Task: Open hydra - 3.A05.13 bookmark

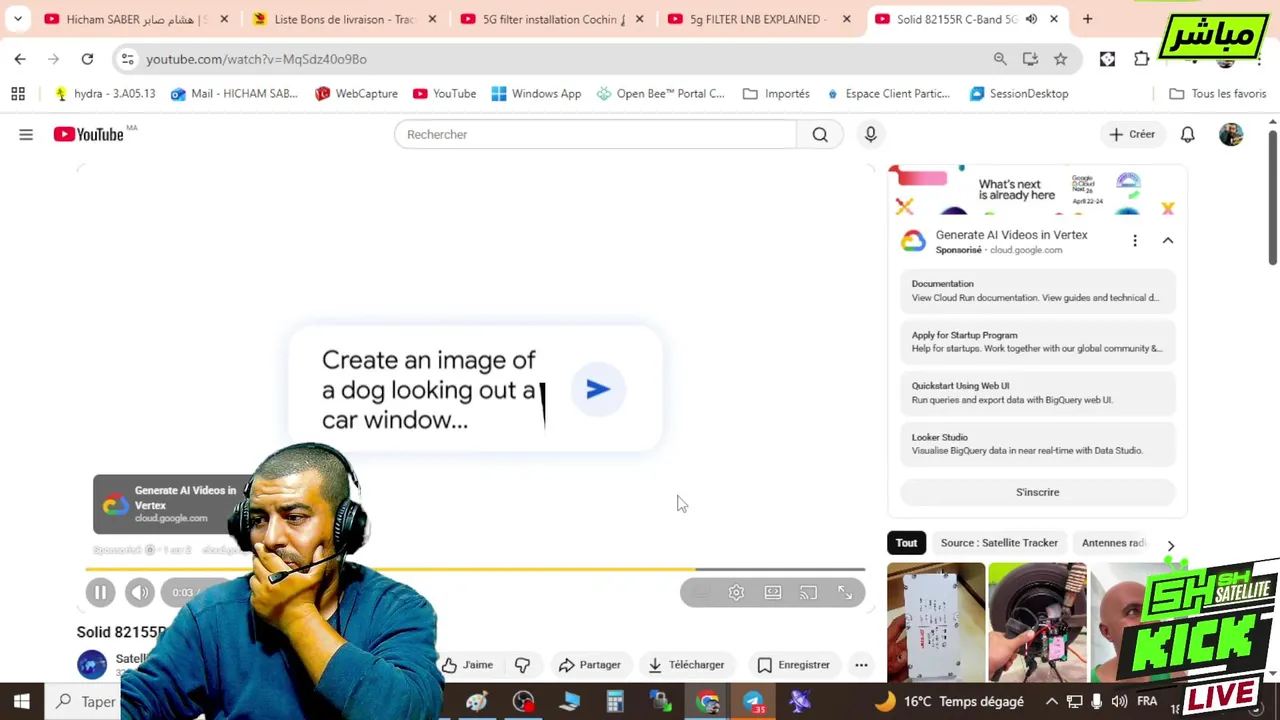Action: [105, 93]
